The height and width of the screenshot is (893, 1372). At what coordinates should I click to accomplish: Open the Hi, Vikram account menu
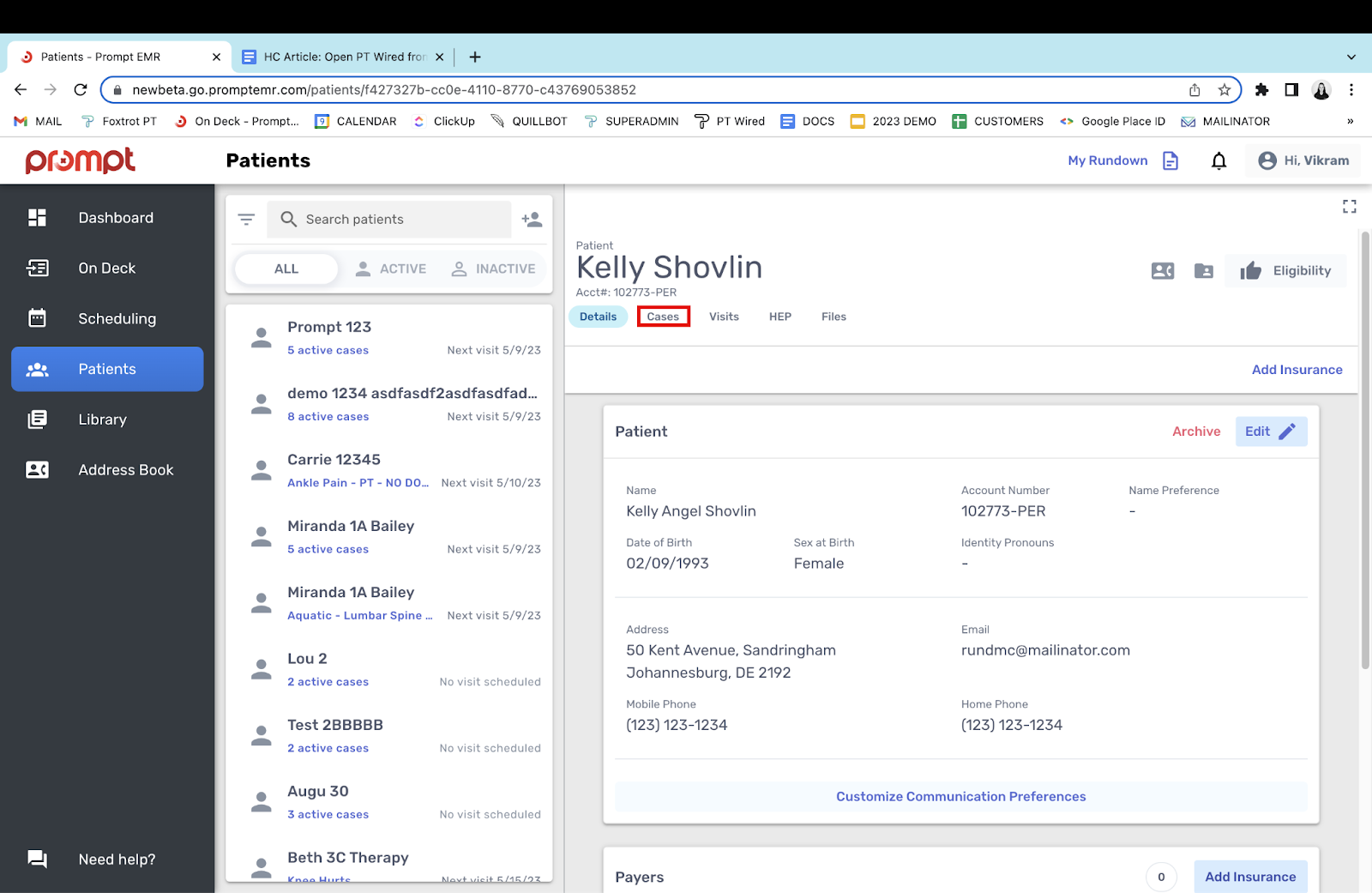[x=1303, y=160]
